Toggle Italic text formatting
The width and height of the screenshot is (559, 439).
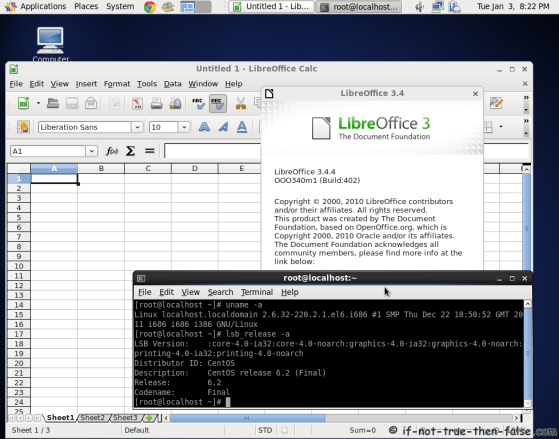point(223,127)
